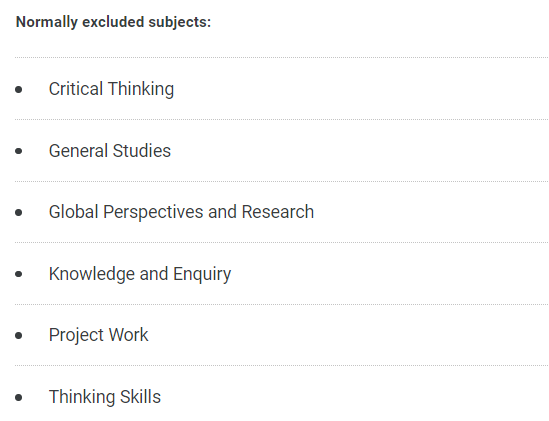The height and width of the screenshot is (421, 549).
Task: Click divider between Critical Thinking and General Studies
Action: pos(282,119)
